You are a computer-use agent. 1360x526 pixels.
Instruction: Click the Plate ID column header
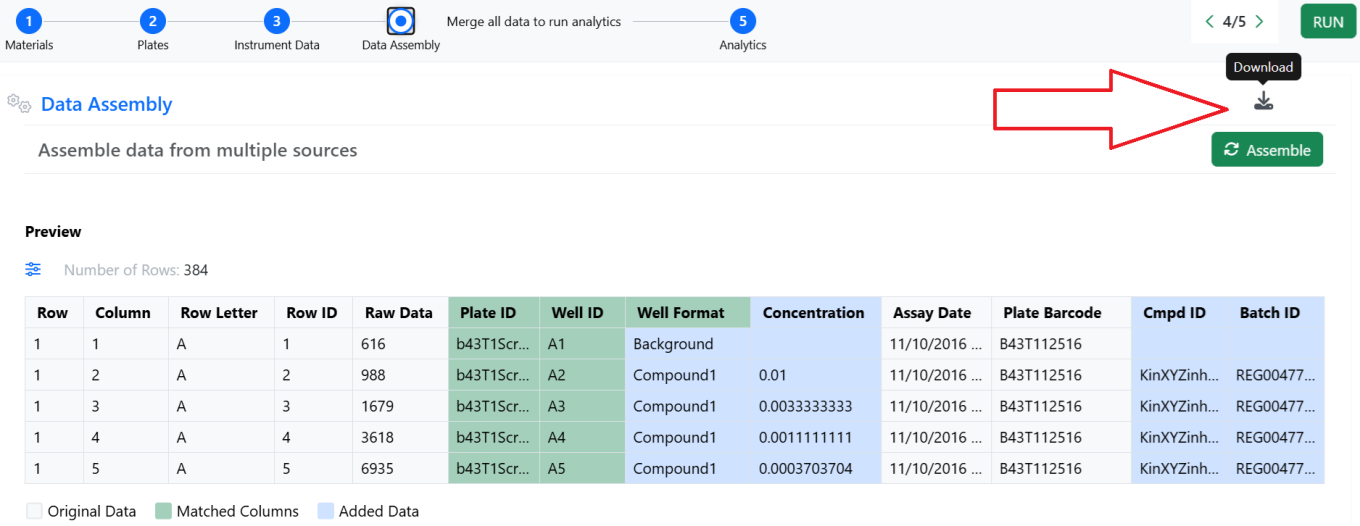[488, 313]
